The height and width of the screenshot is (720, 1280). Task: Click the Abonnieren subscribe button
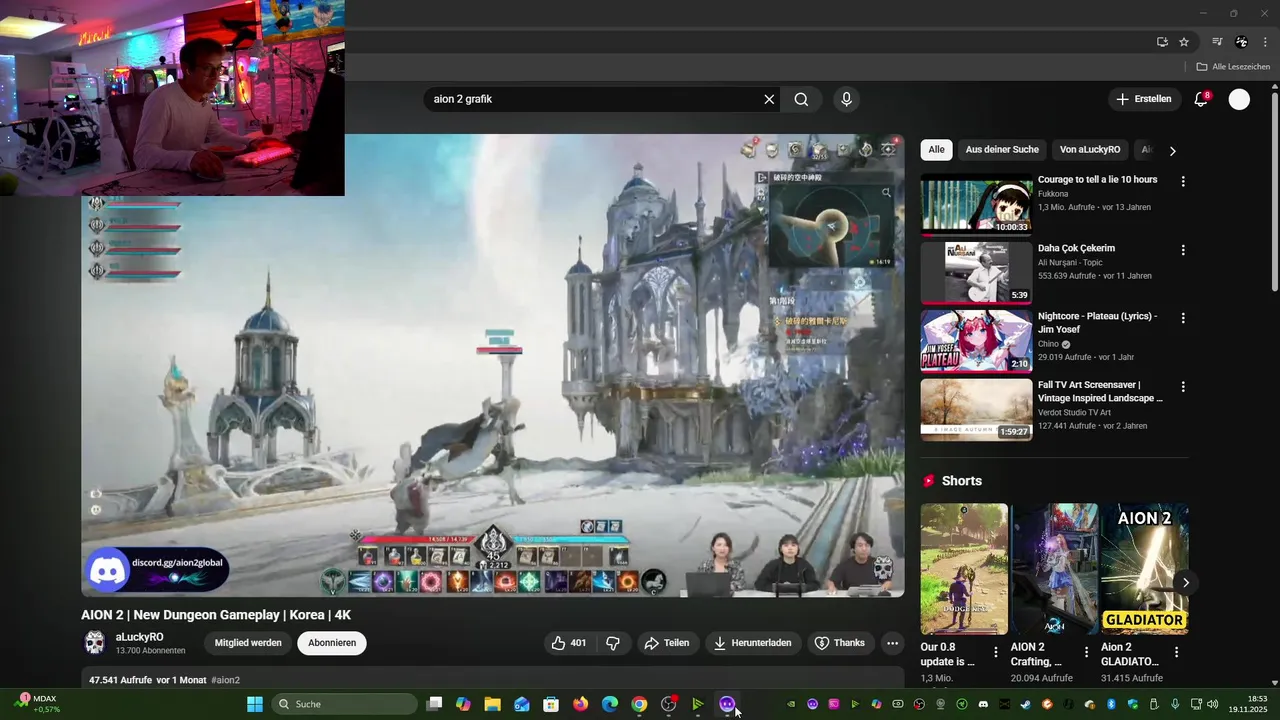point(332,643)
